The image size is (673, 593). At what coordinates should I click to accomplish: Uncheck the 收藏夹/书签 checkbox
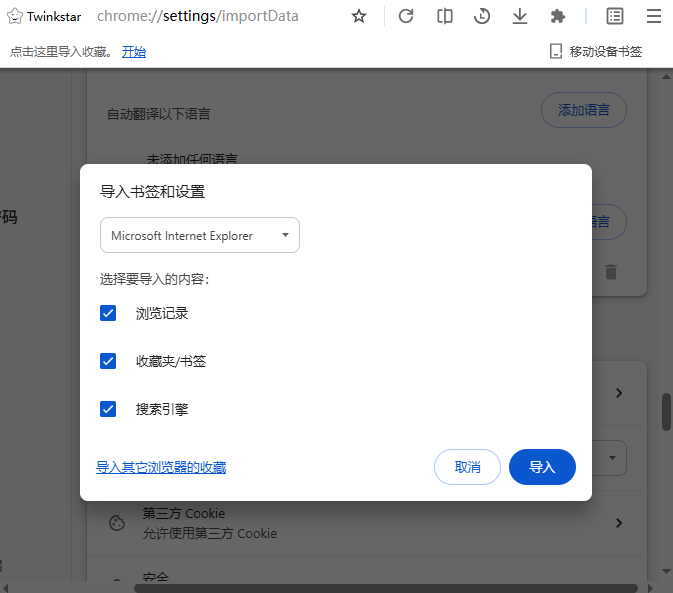pyautogui.click(x=108, y=361)
